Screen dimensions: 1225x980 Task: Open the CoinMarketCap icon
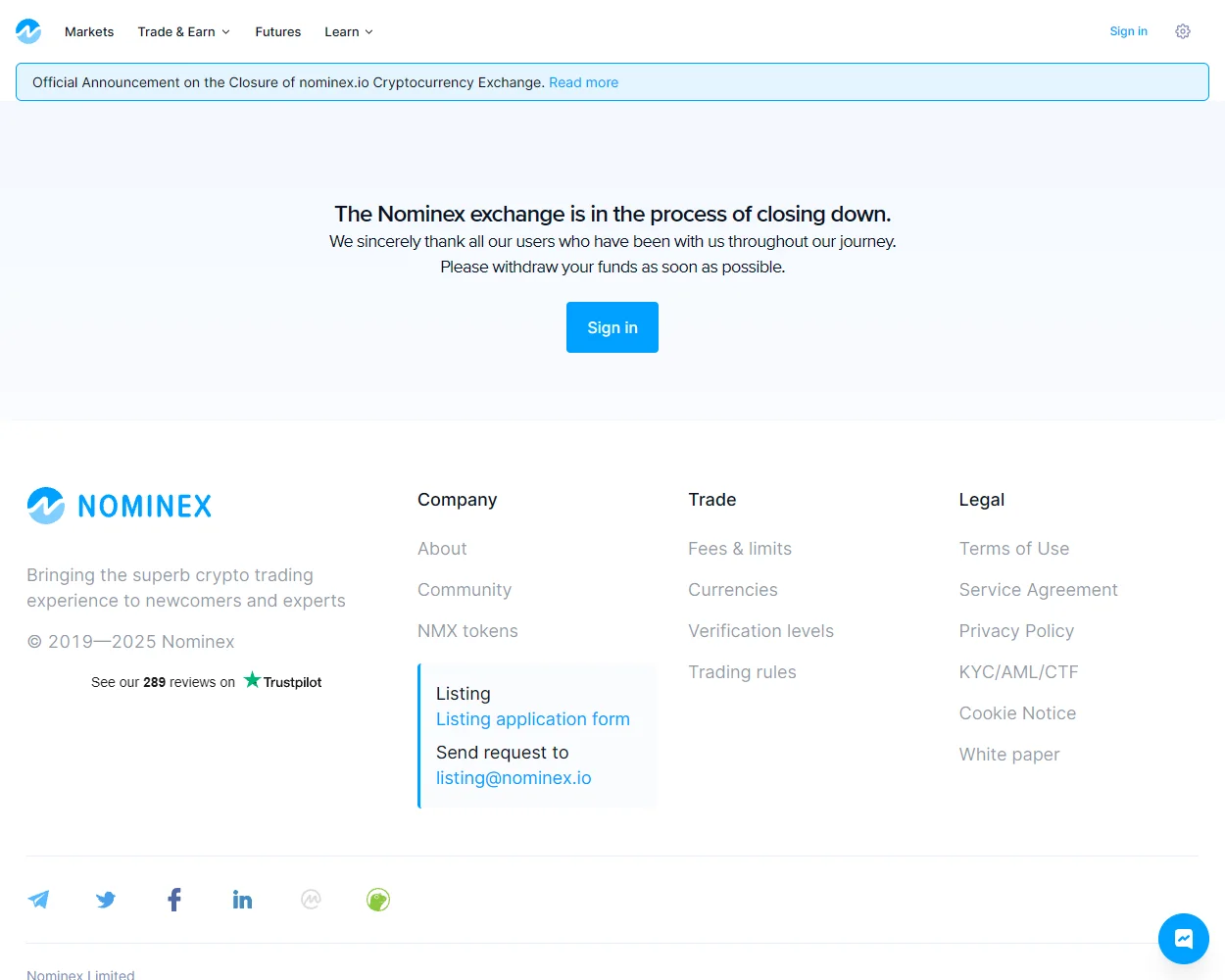coord(311,899)
